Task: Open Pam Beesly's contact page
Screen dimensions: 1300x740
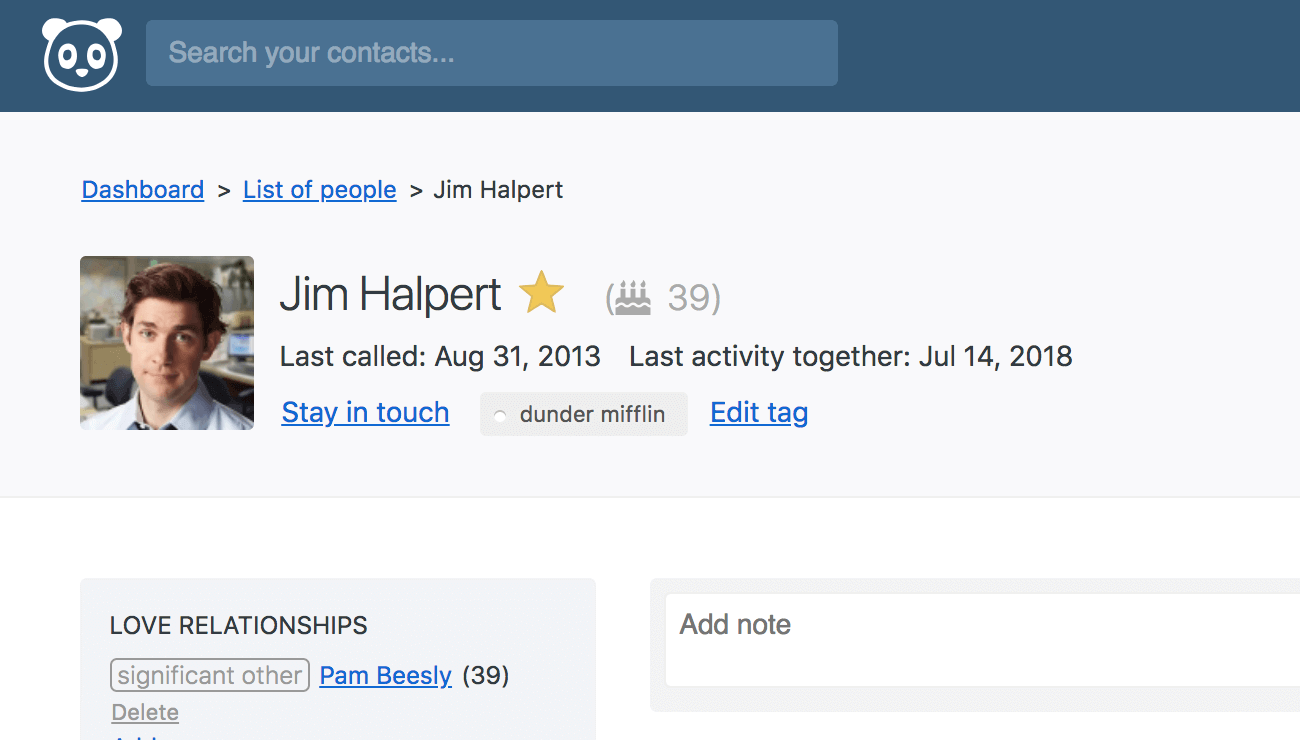Action: tap(386, 676)
